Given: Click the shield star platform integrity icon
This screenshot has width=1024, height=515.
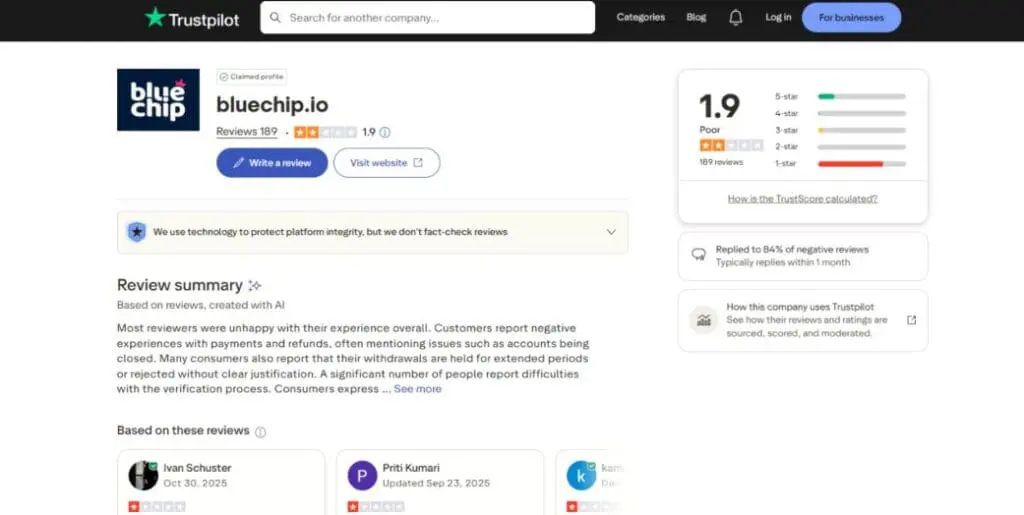Looking at the screenshot, I should click(137, 232).
